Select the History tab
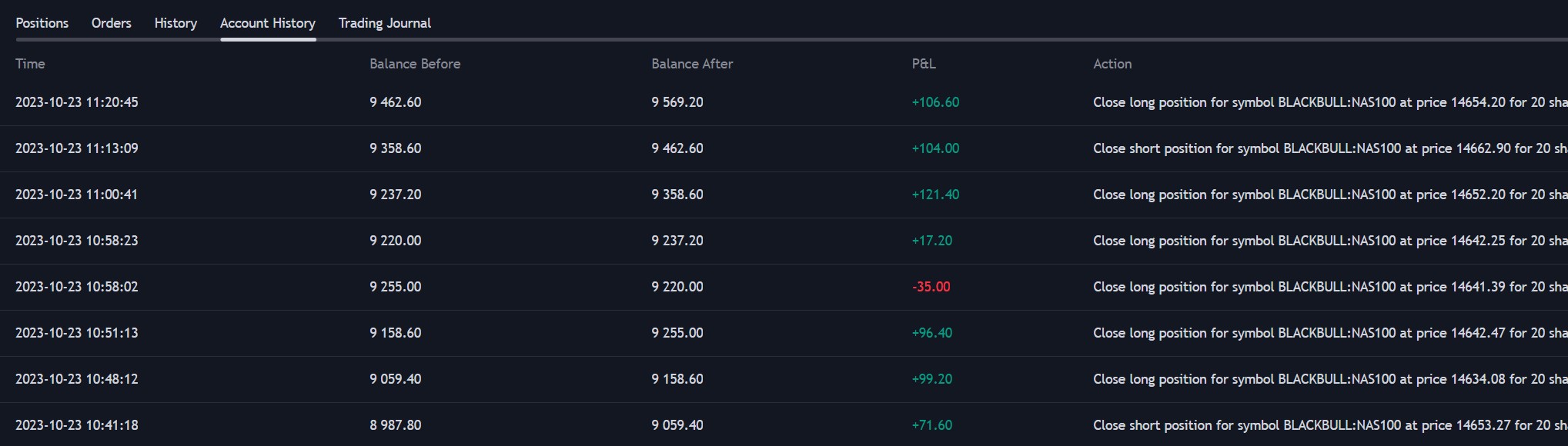The width and height of the screenshot is (1568, 446). point(176,23)
